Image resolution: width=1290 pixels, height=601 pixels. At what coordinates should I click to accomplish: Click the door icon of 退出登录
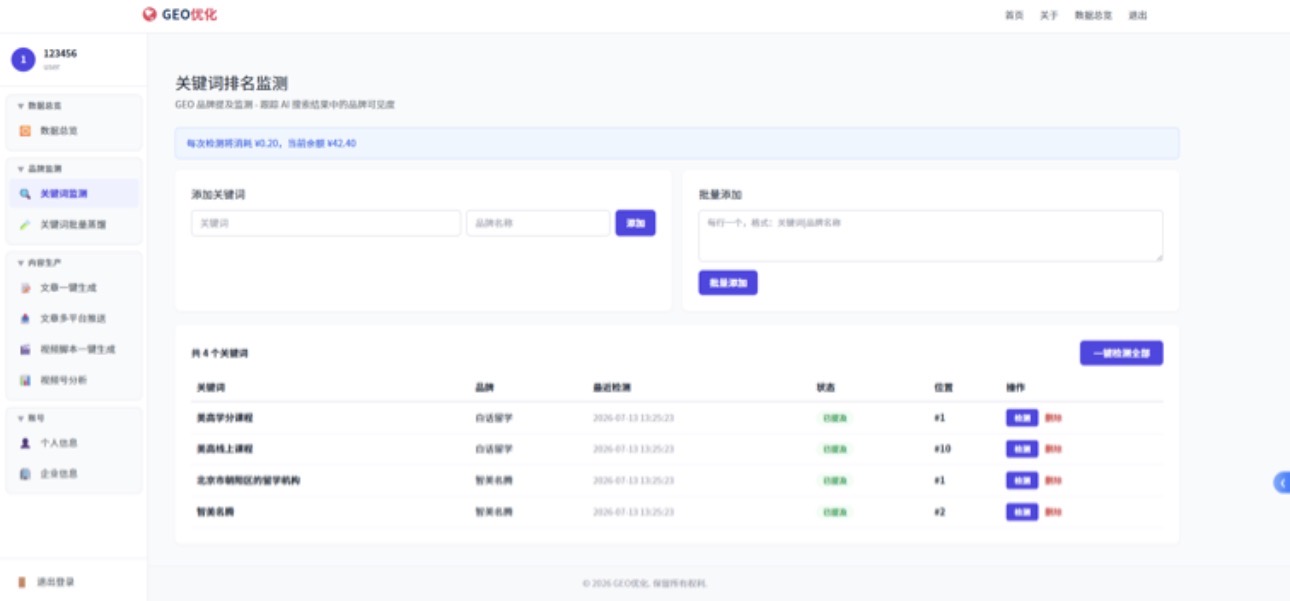click(23, 582)
